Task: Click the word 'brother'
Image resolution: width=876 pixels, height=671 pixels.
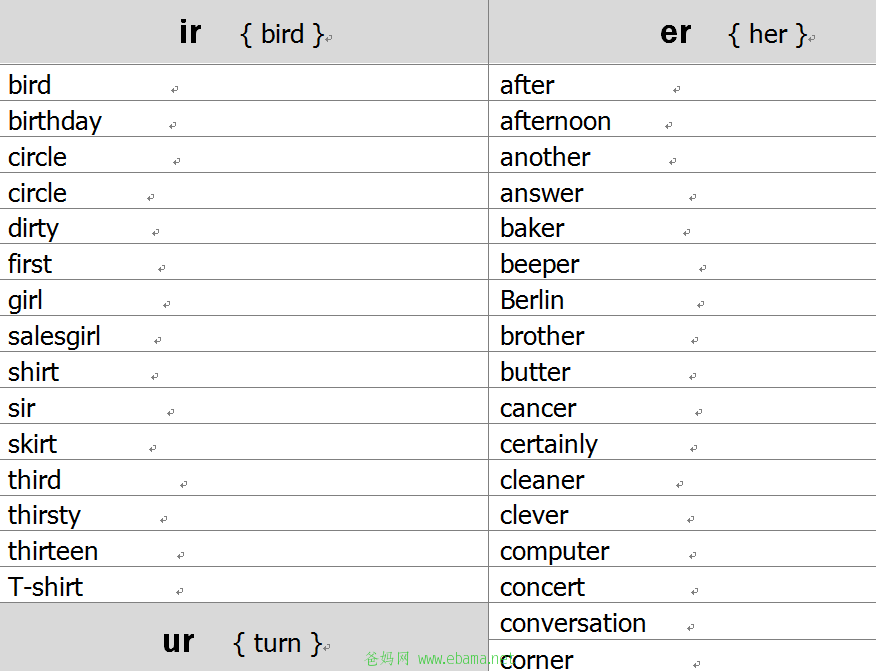Action: tap(542, 336)
